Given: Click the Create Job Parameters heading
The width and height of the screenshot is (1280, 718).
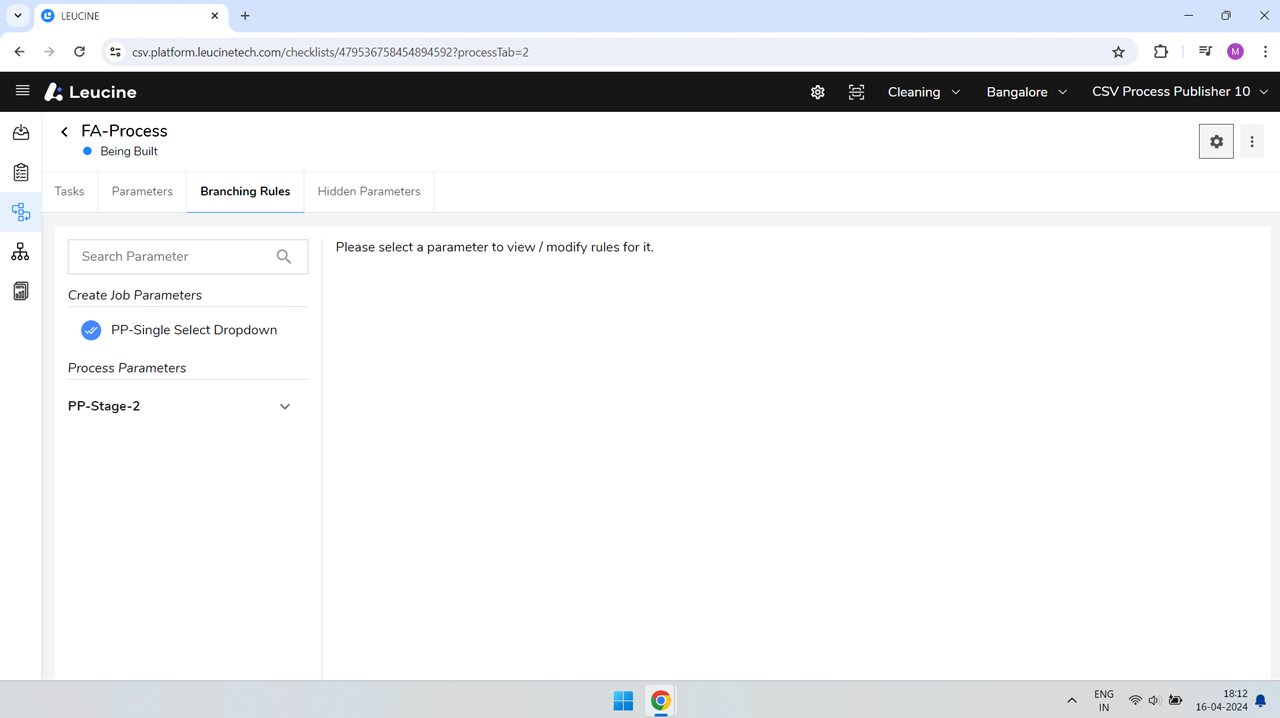Looking at the screenshot, I should (135, 295).
